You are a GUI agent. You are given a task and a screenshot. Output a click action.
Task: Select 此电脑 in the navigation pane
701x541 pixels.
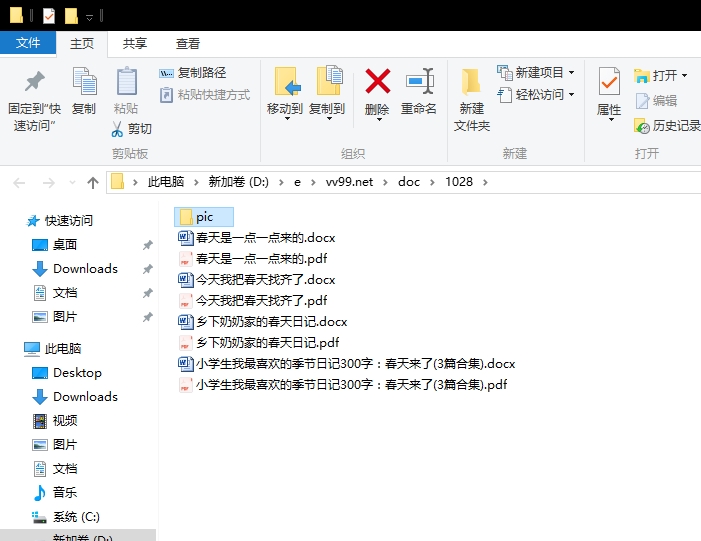[x=52, y=348]
